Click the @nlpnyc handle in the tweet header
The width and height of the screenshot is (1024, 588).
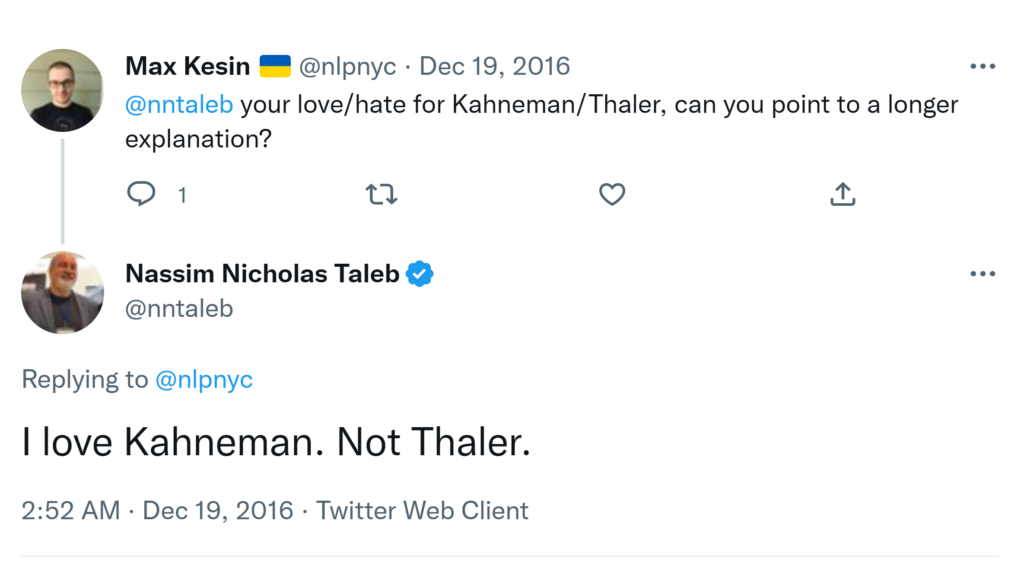pos(348,67)
